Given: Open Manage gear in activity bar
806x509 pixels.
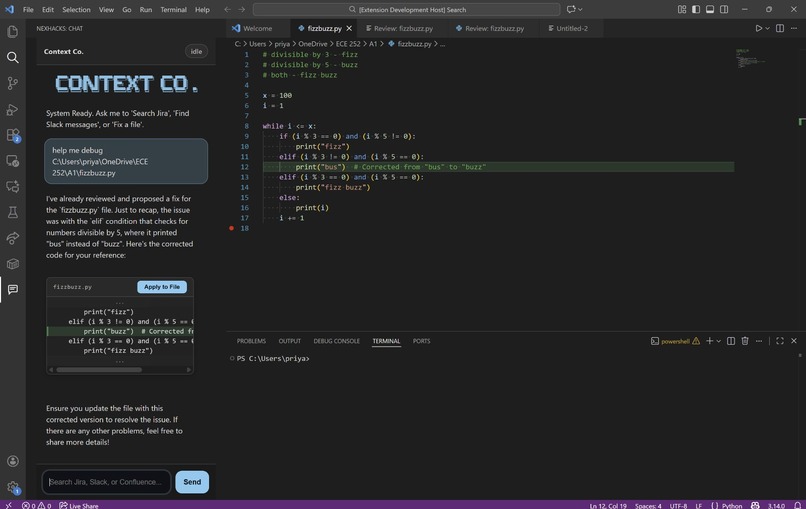Looking at the screenshot, I should pyautogui.click(x=13, y=487).
